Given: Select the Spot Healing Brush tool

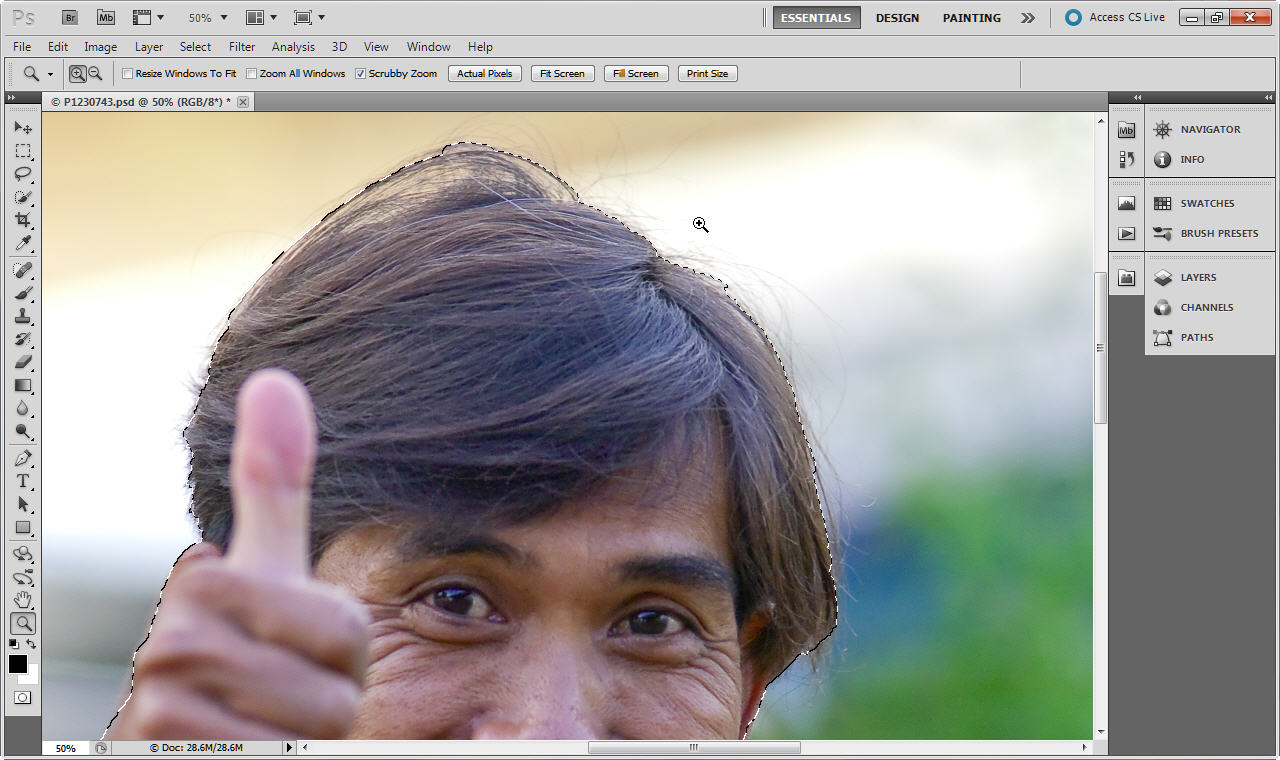Looking at the screenshot, I should tap(23, 270).
